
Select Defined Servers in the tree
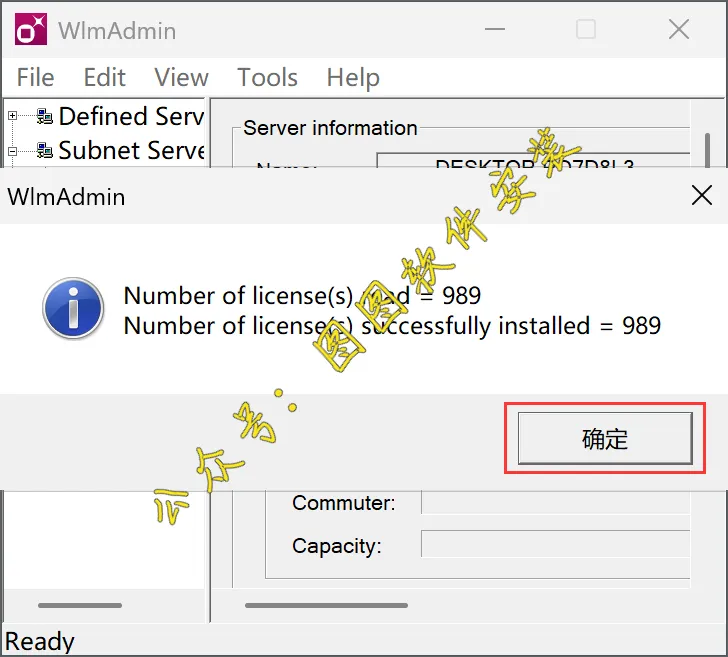[131, 116]
